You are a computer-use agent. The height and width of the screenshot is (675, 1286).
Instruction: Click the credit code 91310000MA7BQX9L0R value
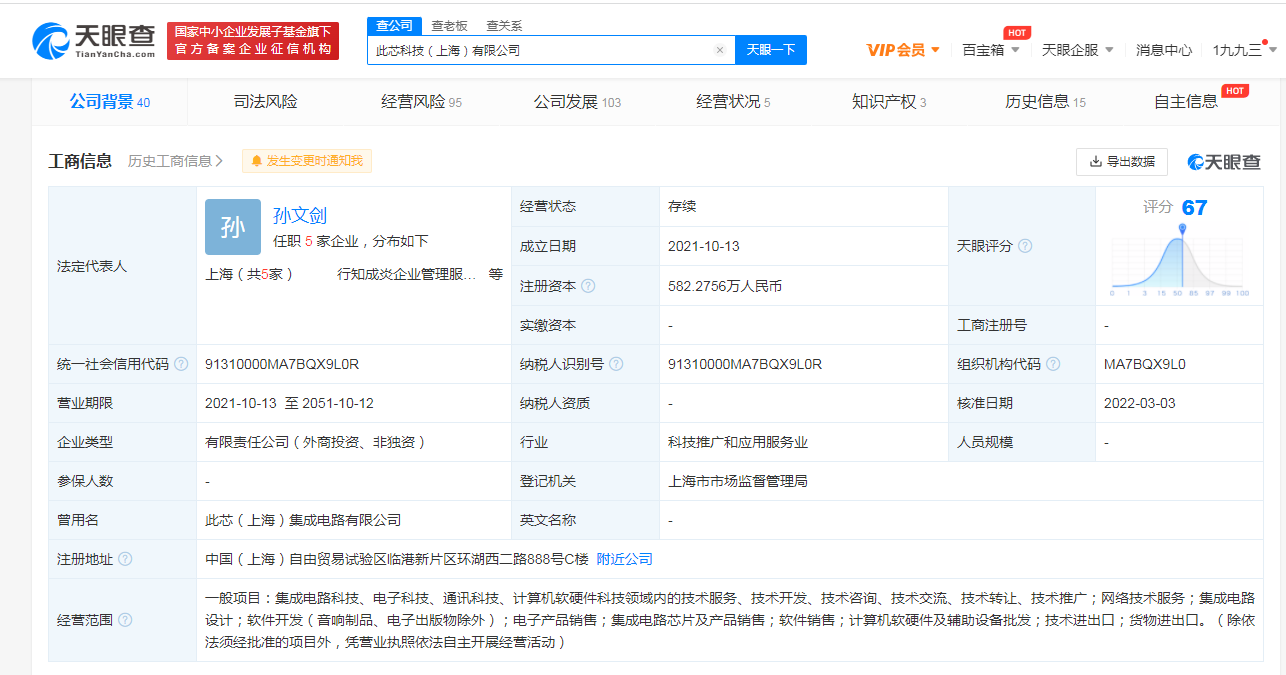tap(282, 364)
